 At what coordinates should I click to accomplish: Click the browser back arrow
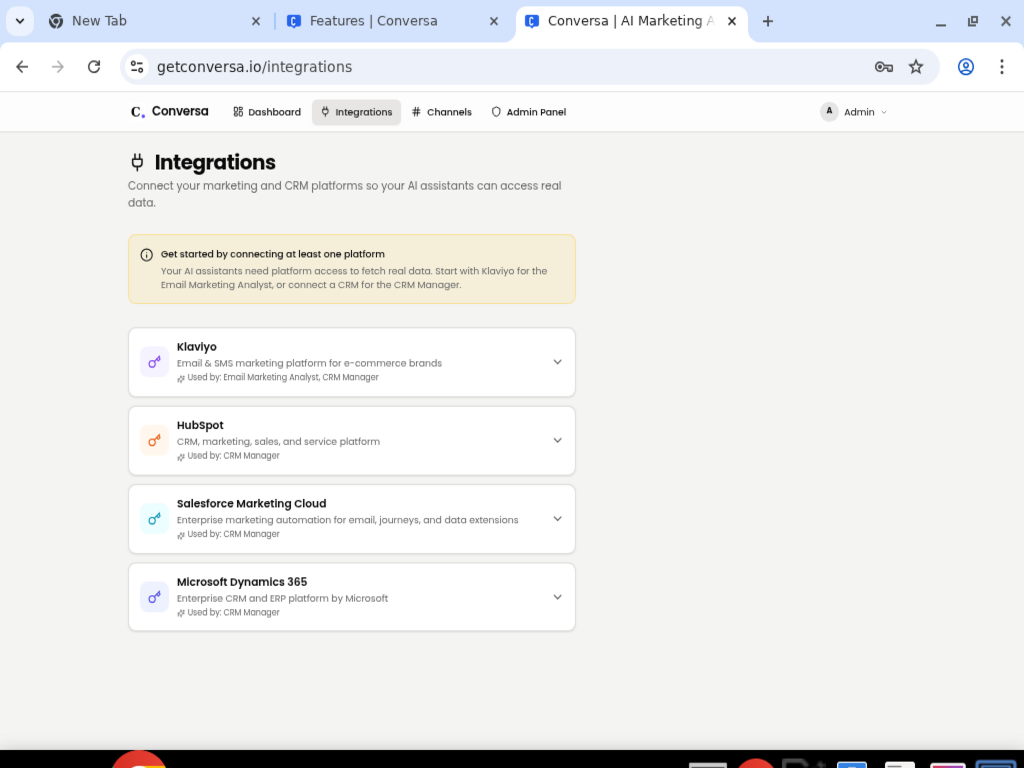(x=22, y=67)
